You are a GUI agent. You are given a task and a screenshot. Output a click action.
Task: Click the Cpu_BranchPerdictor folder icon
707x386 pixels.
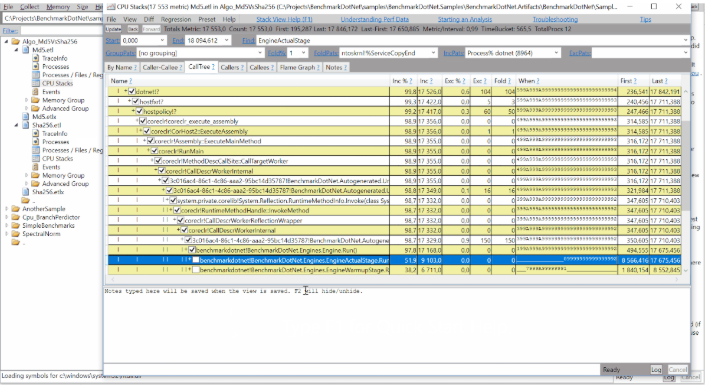(16, 217)
